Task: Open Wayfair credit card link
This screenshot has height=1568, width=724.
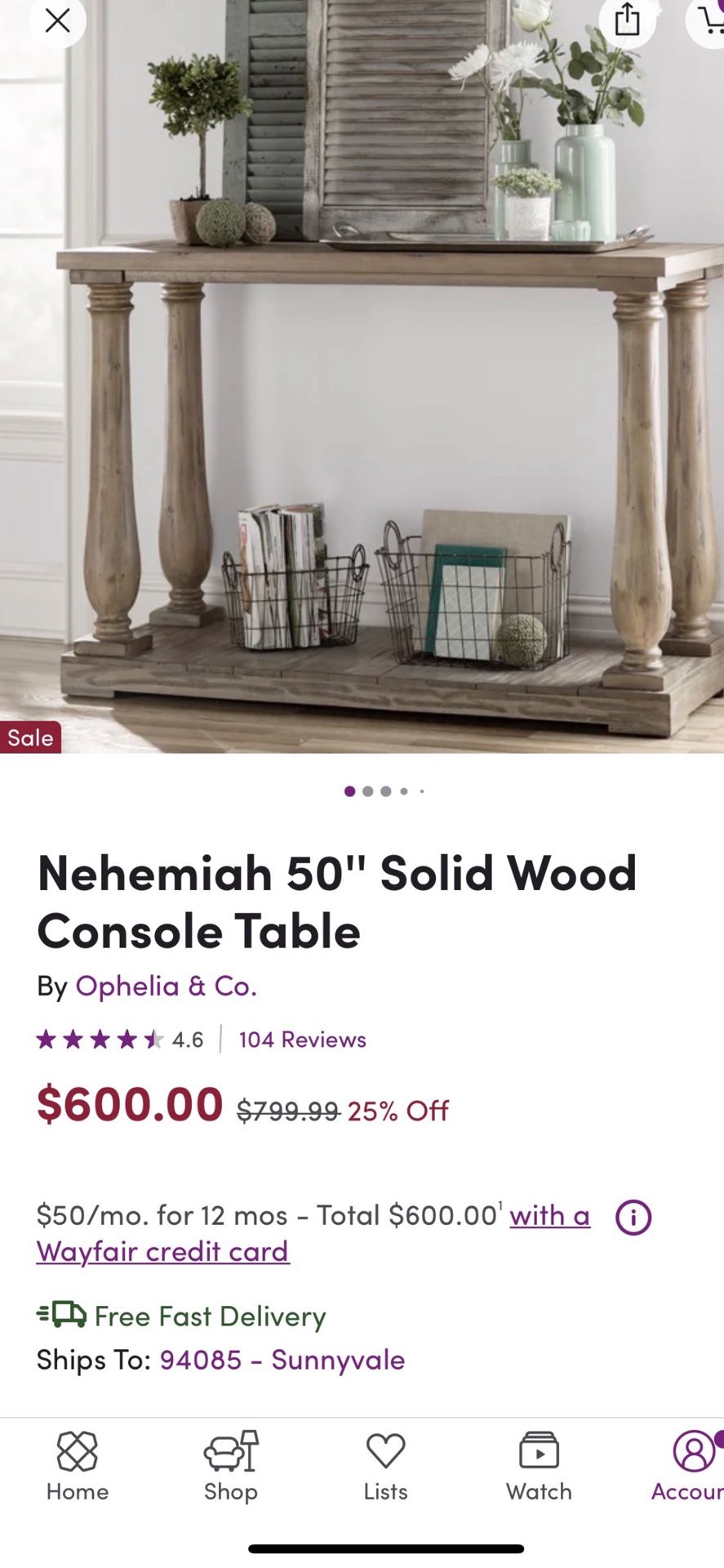Action: pos(162,1251)
